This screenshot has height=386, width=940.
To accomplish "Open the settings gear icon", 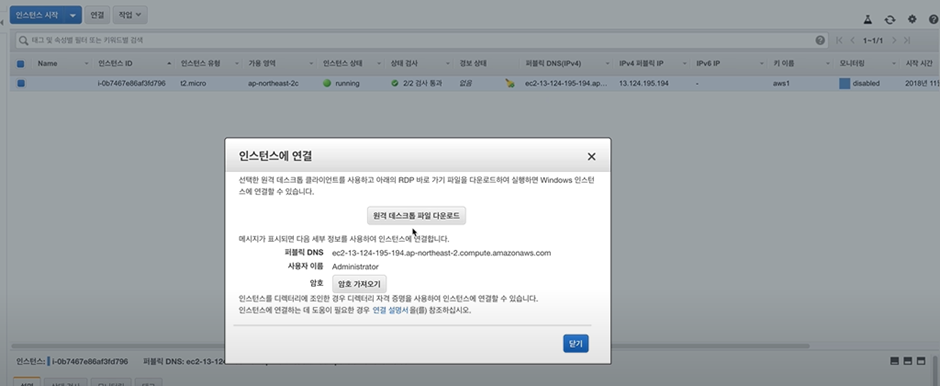I will (912, 20).
